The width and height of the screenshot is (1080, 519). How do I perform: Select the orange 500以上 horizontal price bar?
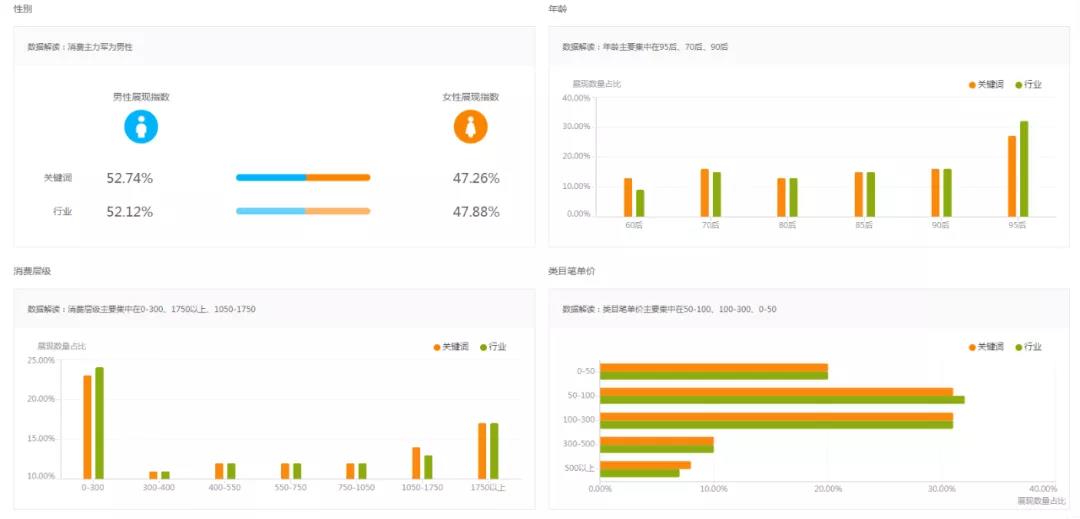click(645, 465)
